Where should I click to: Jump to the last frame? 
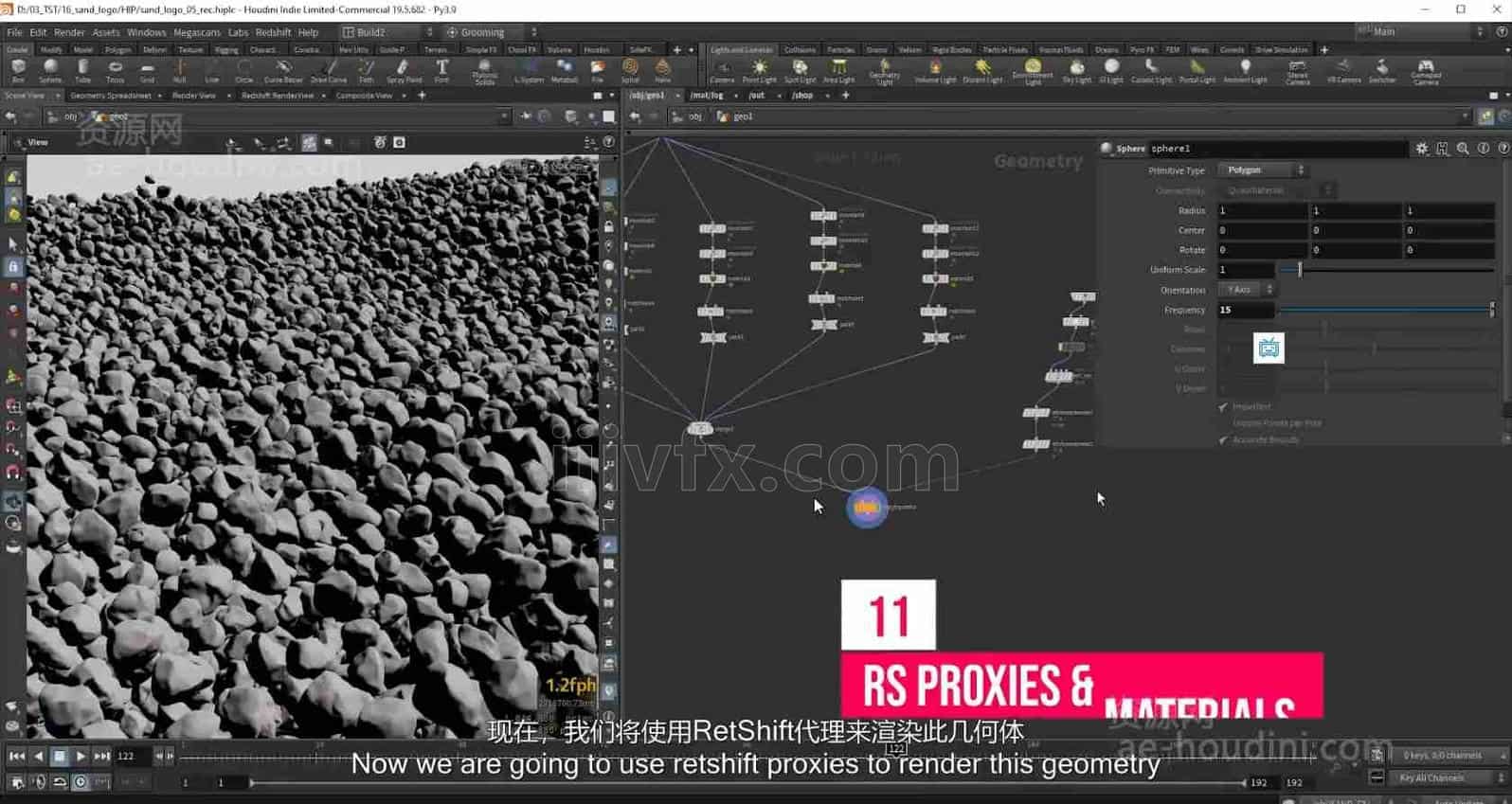101,756
